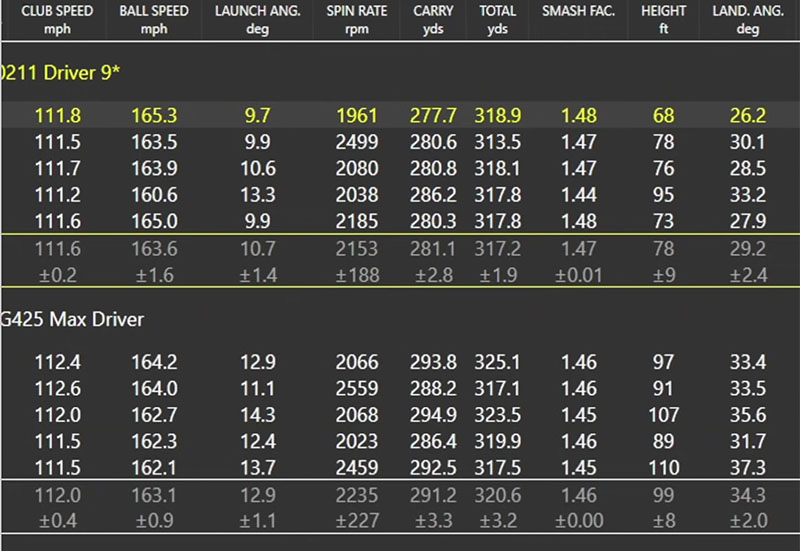The height and width of the screenshot is (551, 800).
Task: Select the TOTAL yds column header
Action: click(x=497, y=19)
